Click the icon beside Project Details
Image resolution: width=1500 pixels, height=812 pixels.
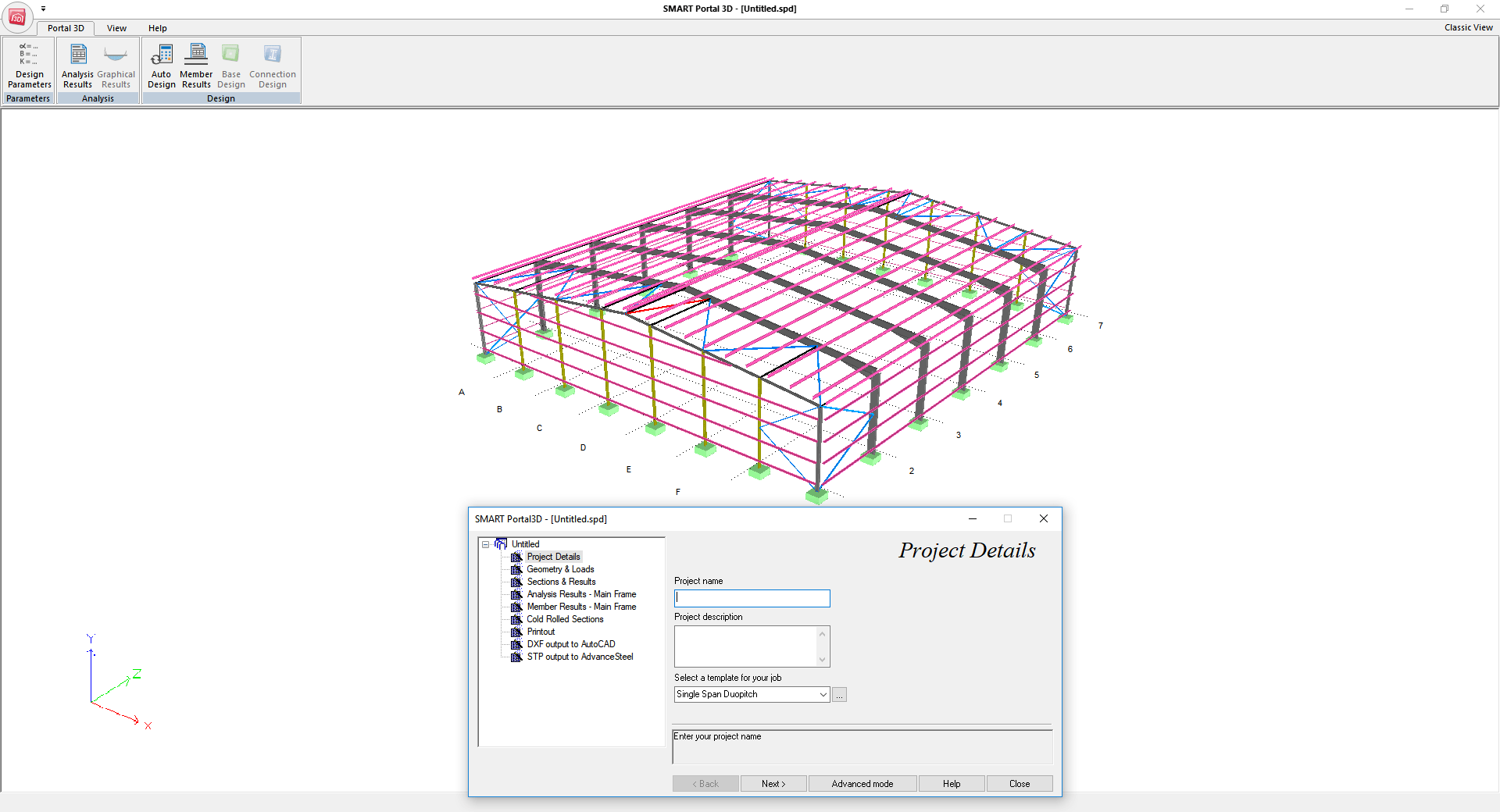point(516,557)
